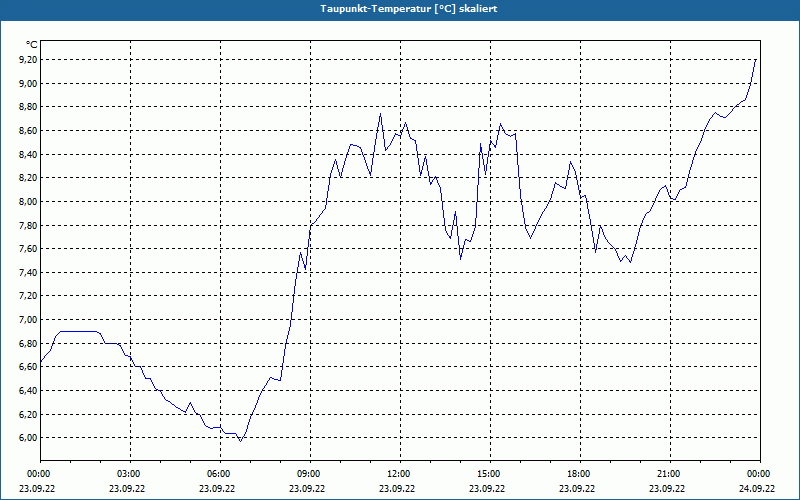Click the y-axis value '8,80'
This screenshot has height=500, width=800.
[x=29, y=107]
